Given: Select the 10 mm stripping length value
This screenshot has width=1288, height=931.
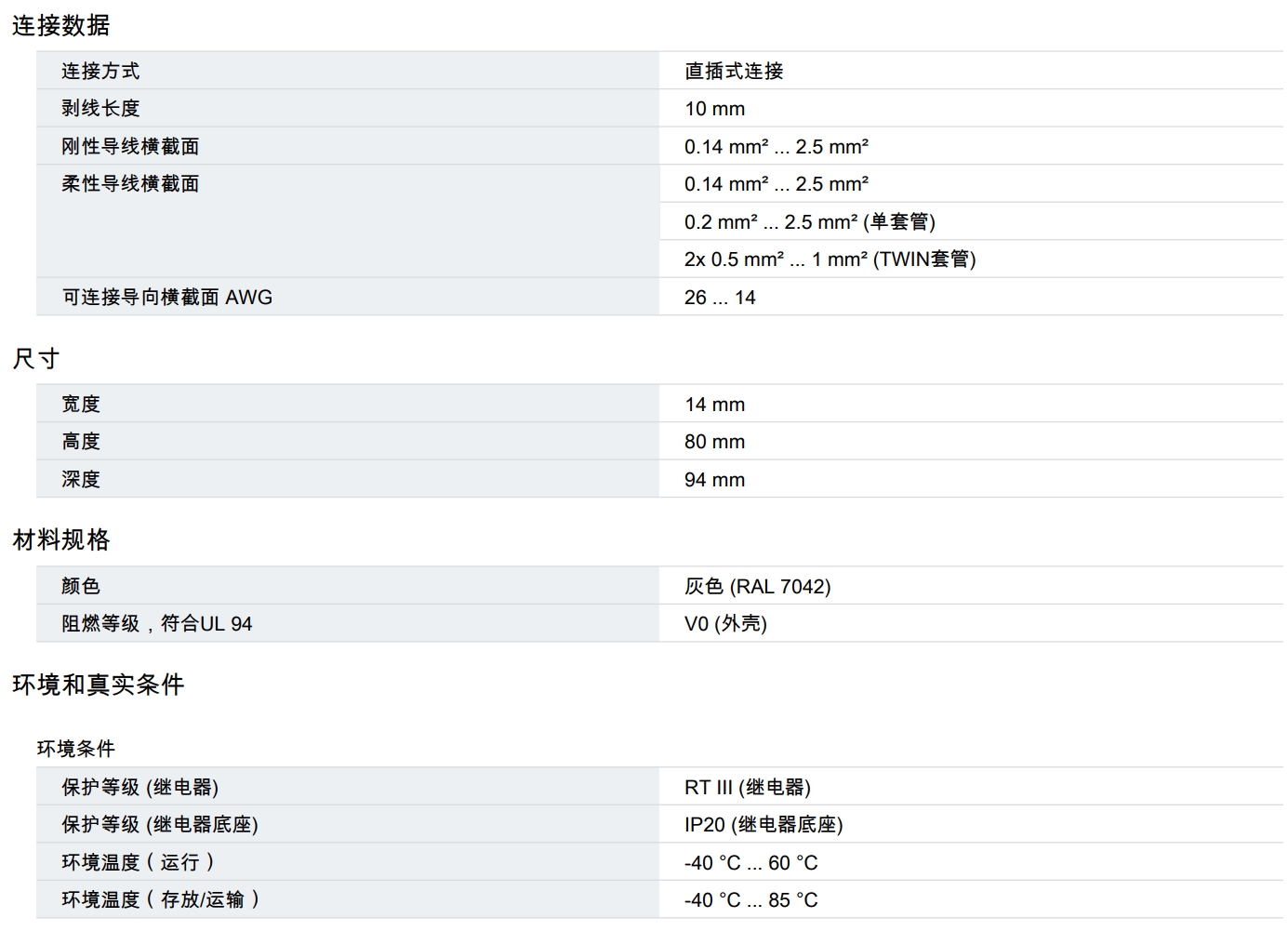Looking at the screenshot, I should [714, 109].
